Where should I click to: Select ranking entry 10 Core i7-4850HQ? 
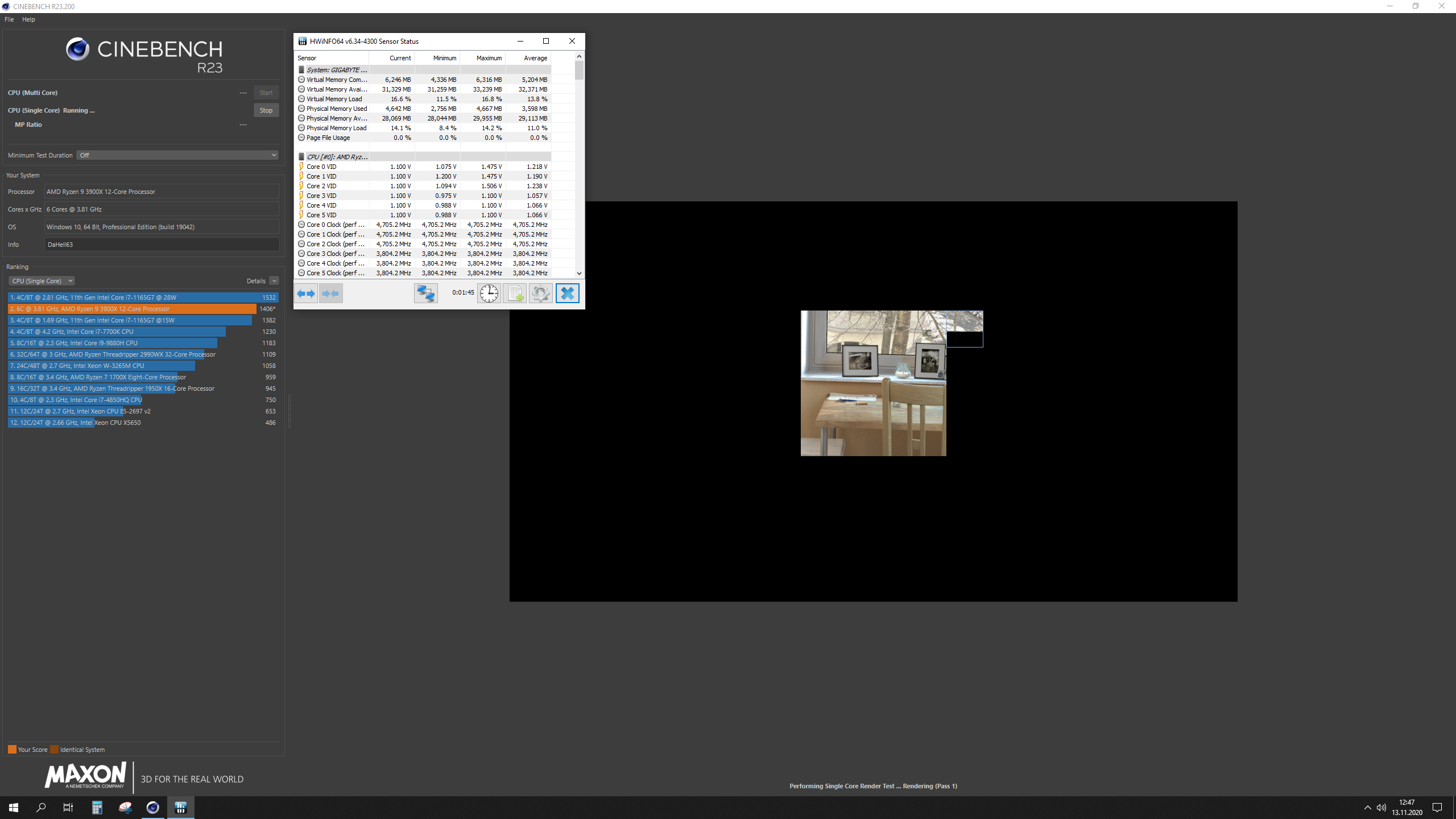point(143,400)
